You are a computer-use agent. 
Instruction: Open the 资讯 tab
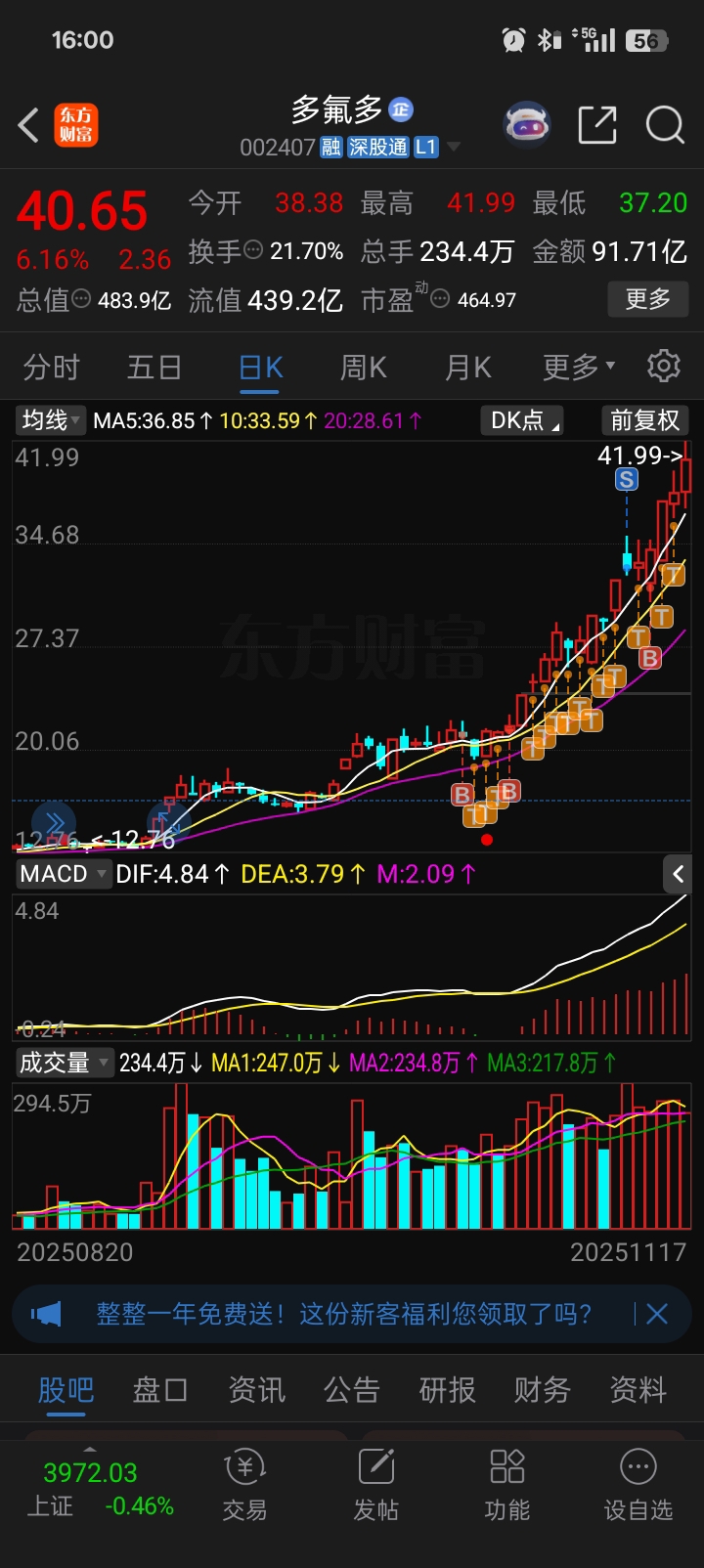click(x=256, y=1389)
